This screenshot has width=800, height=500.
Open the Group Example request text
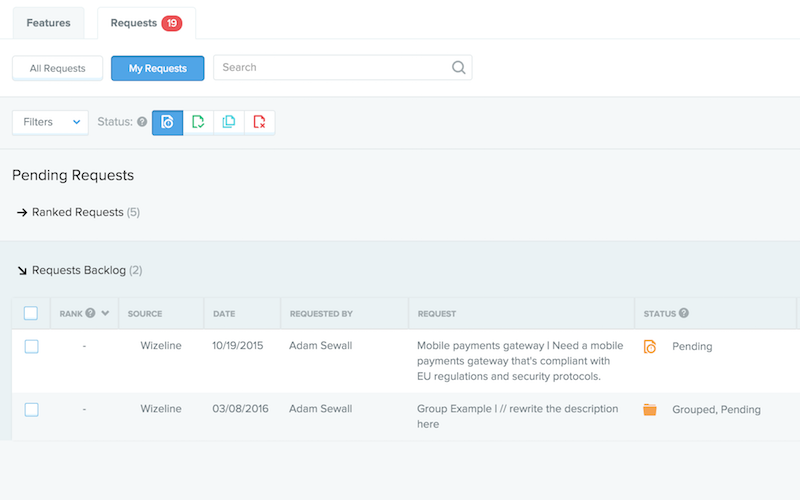click(x=517, y=416)
